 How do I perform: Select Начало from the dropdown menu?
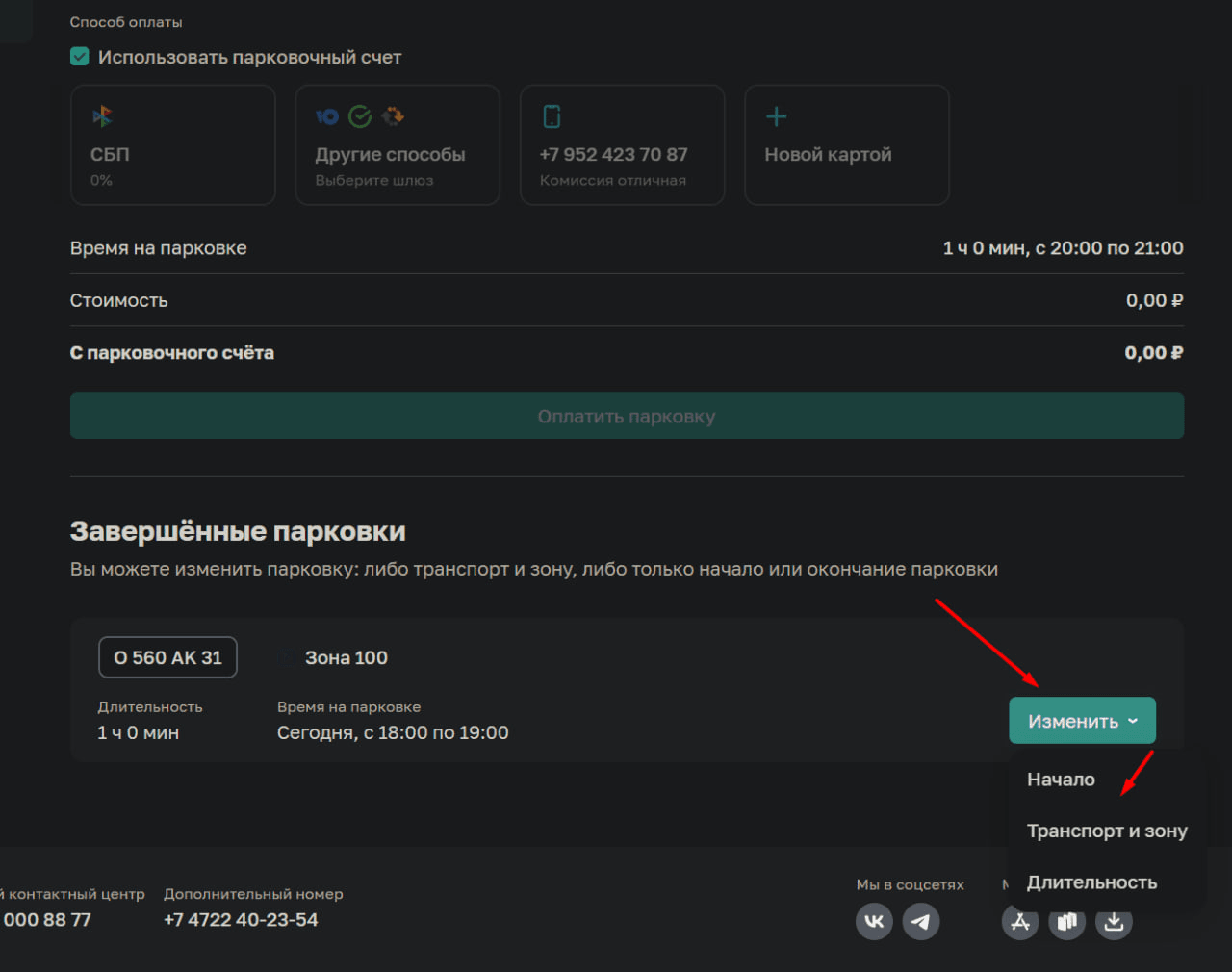click(x=1061, y=780)
